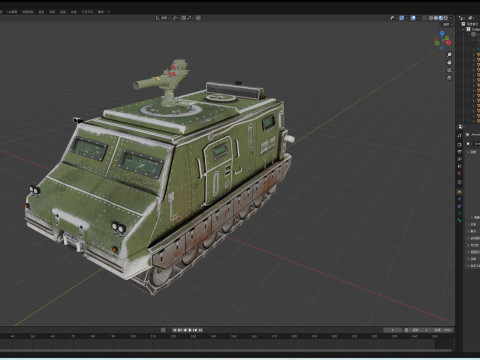Click the current frame number field
Screen dimensions: 480x360
[392, 330]
